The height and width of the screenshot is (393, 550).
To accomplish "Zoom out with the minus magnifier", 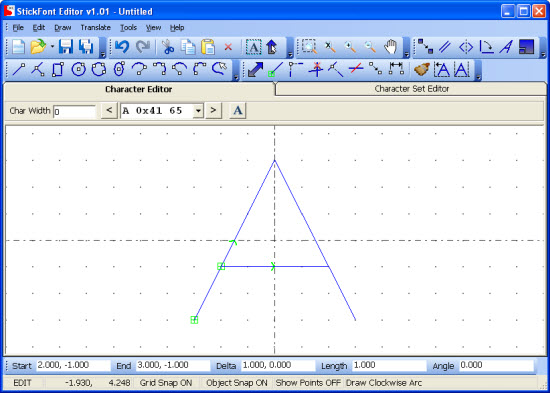I will tap(370, 47).
